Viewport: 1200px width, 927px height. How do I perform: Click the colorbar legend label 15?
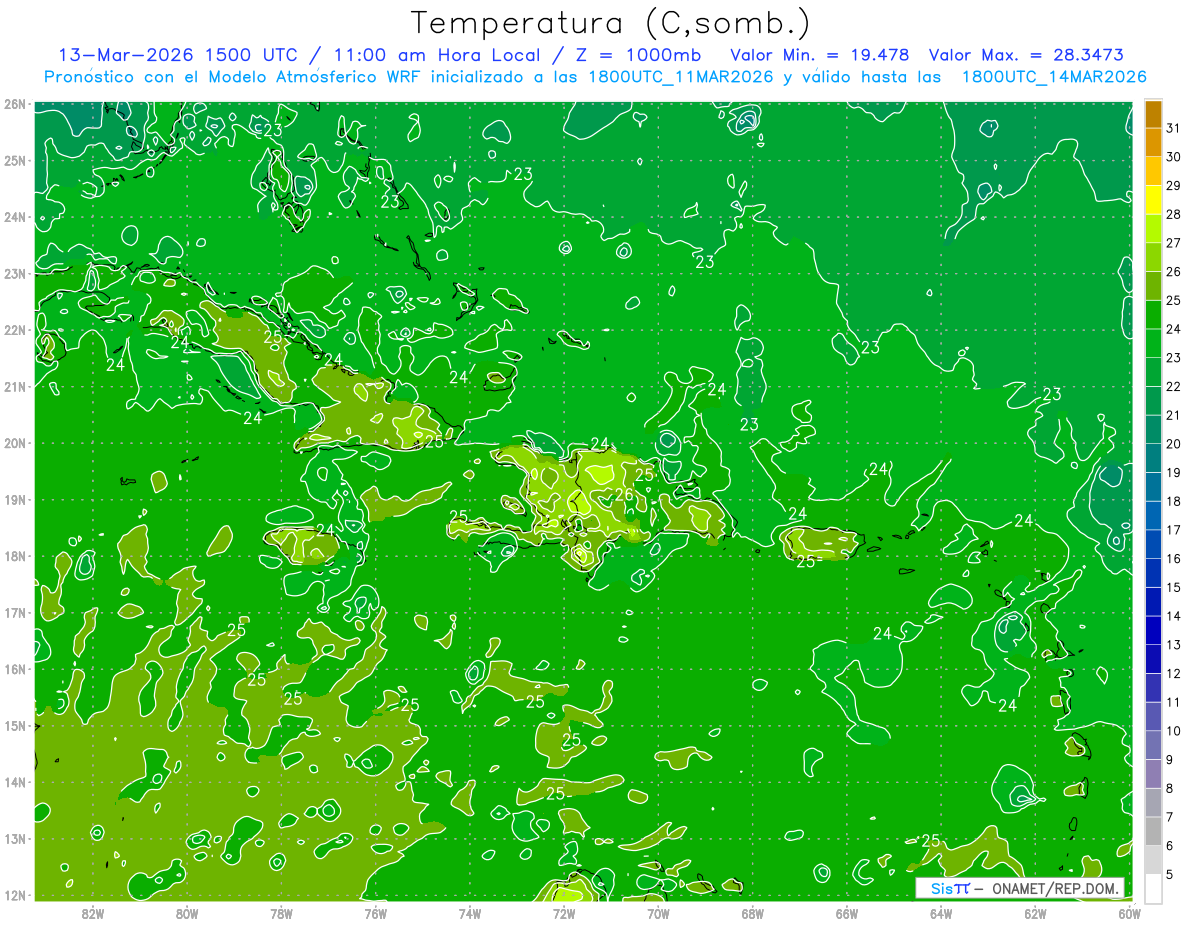pos(1173,587)
